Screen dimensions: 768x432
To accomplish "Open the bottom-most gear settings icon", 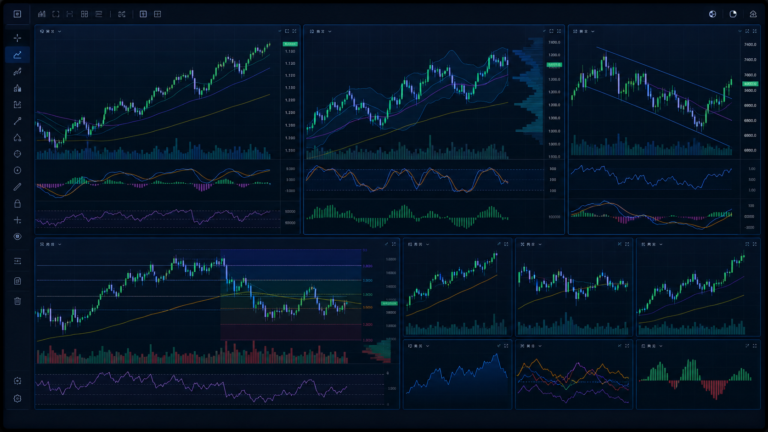I will [18, 399].
